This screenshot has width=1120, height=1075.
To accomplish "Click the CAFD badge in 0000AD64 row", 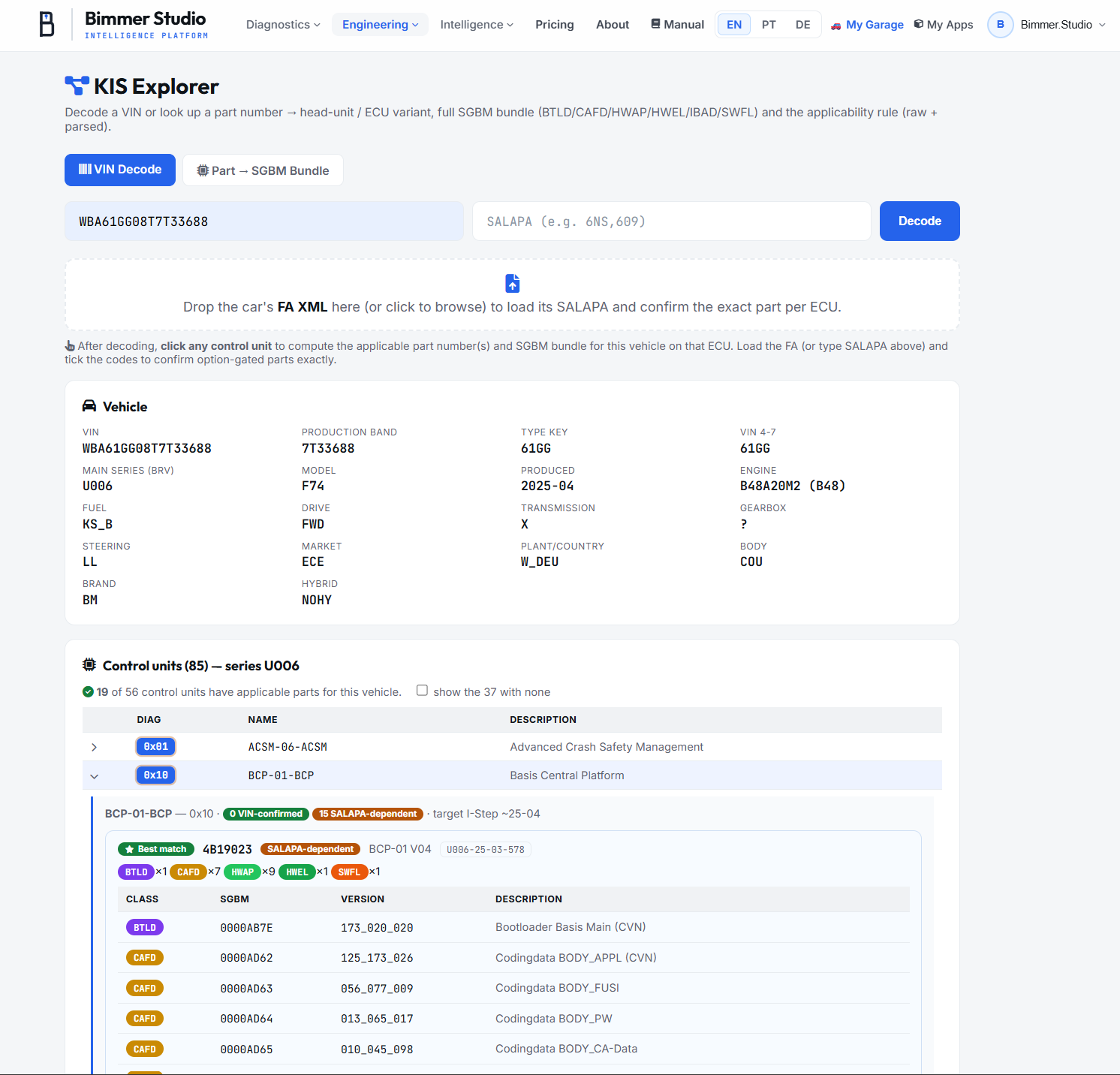I will pyautogui.click(x=145, y=1019).
